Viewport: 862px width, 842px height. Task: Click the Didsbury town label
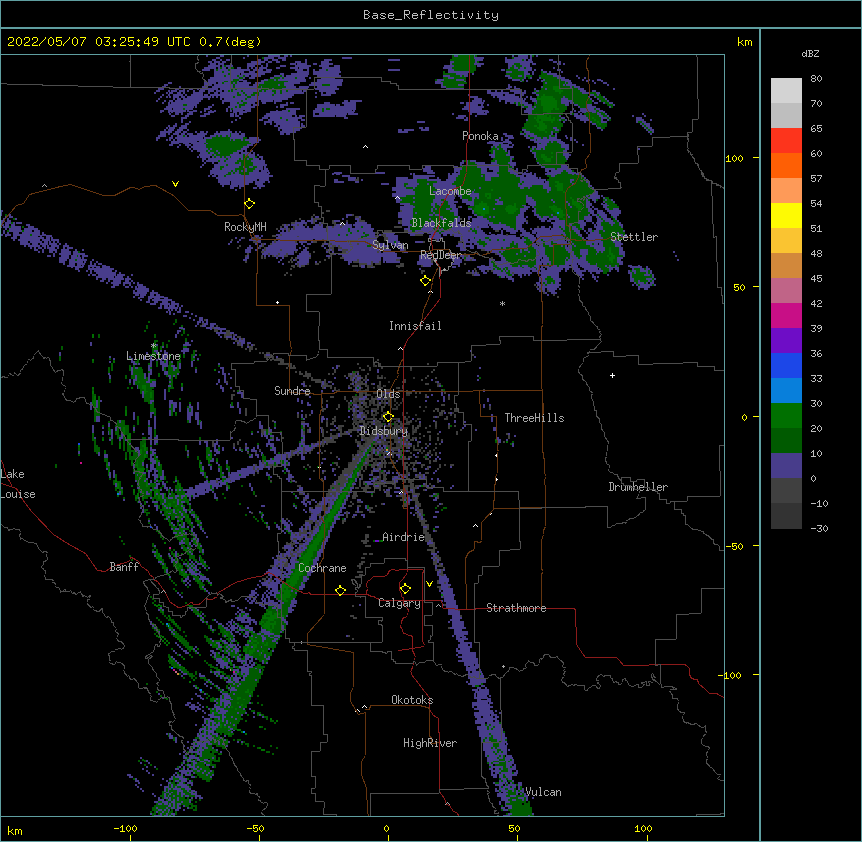click(383, 431)
